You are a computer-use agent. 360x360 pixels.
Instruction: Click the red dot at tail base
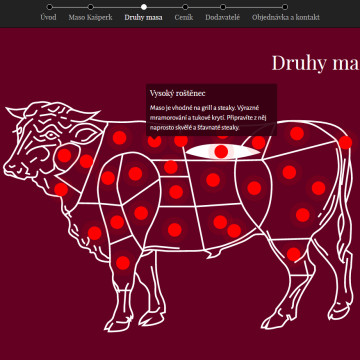pyautogui.click(x=345, y=143)
